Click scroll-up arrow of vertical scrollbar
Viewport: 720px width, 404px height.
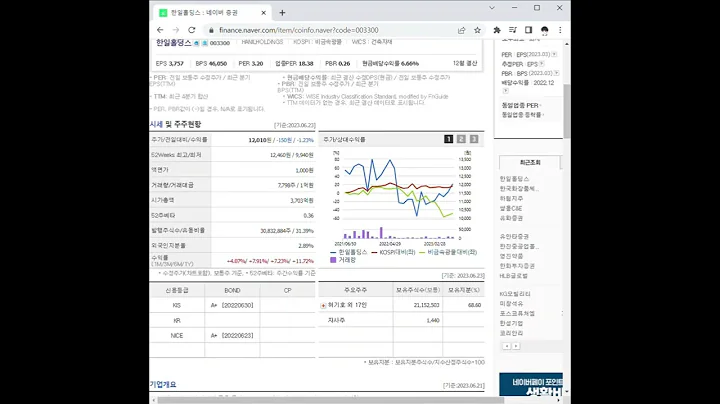click(567, 44)
